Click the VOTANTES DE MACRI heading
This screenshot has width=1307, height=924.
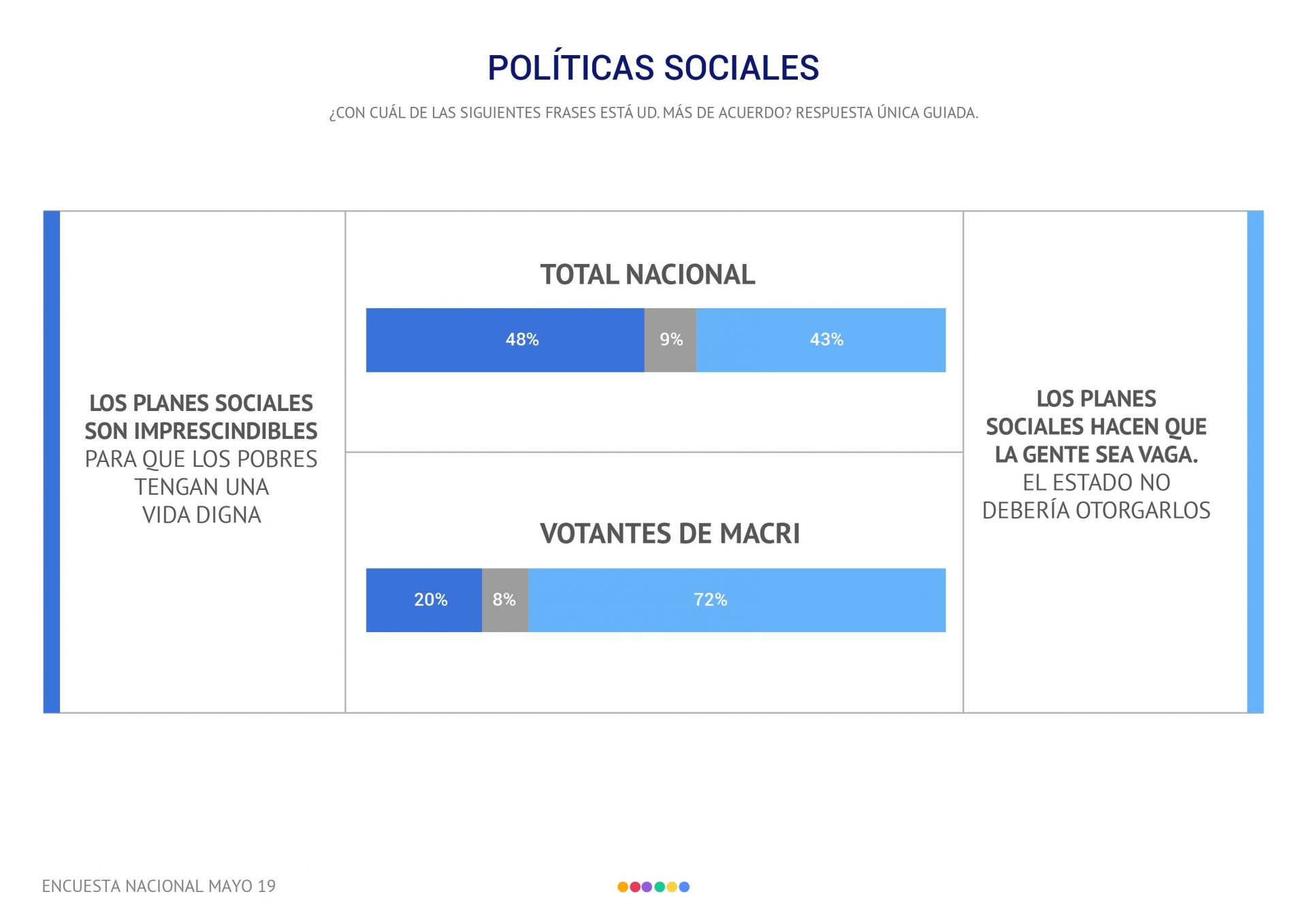pos(670,534)
